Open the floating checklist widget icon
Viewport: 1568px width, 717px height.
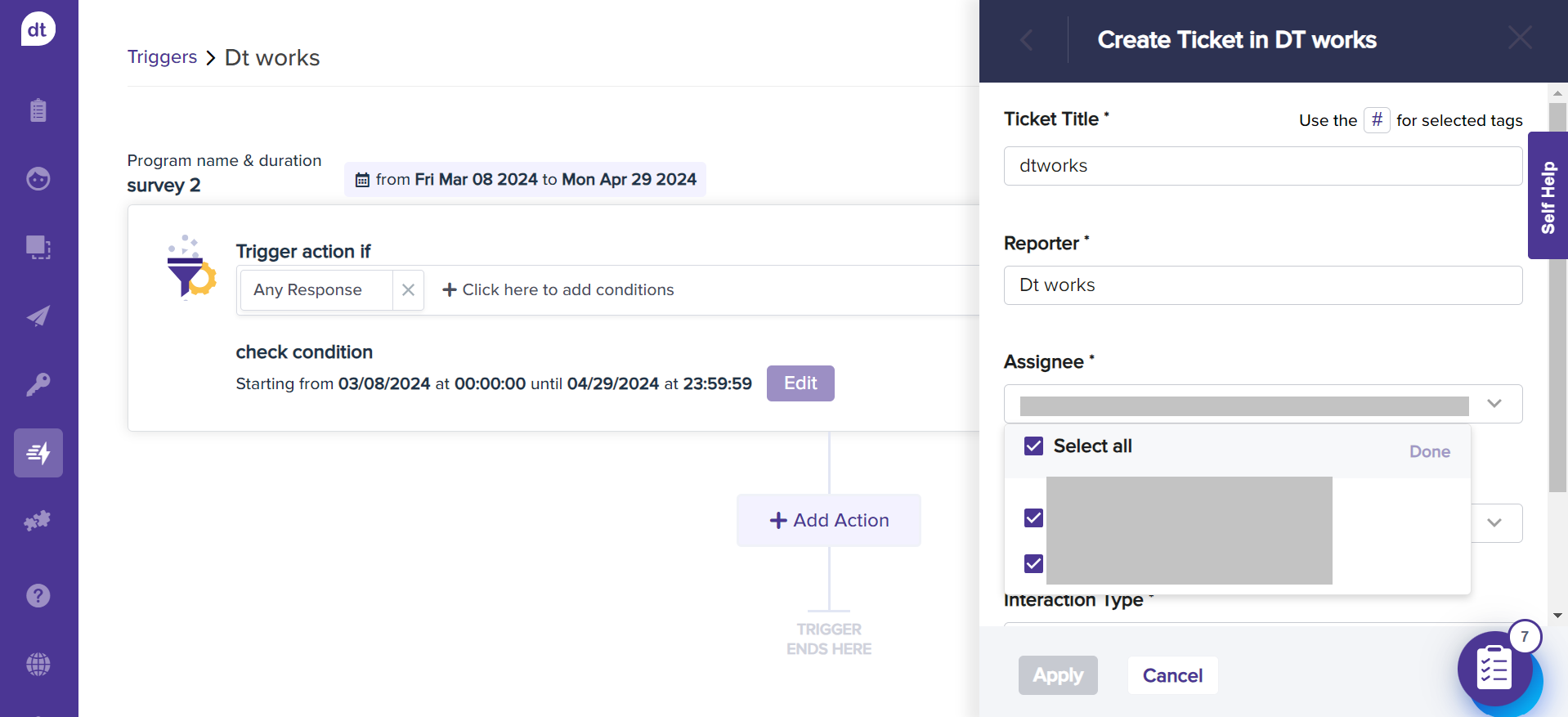1494,670
